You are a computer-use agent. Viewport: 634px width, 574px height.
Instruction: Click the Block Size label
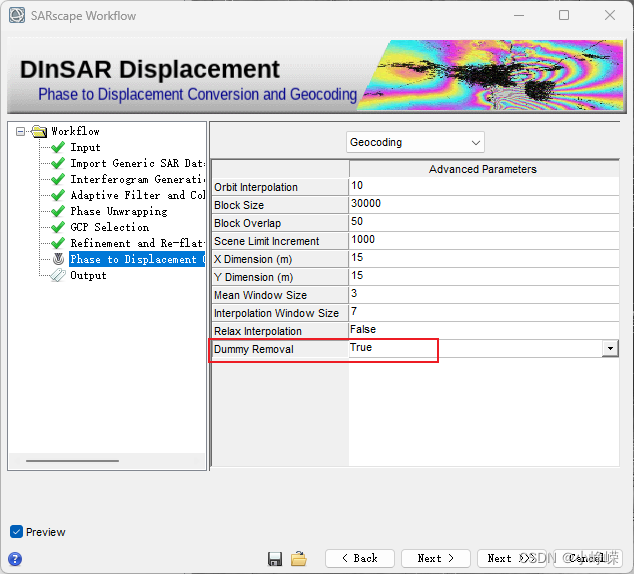click(239, 205)
